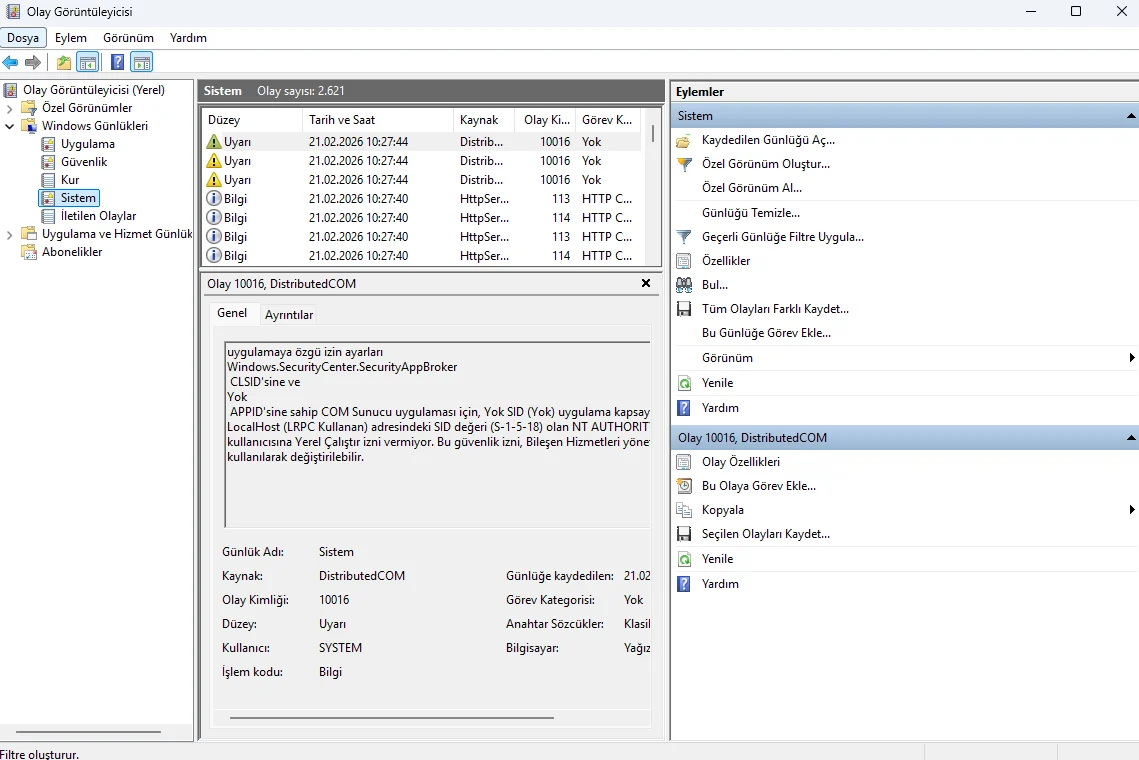Click the binoculars icon next to Bul
The height and width of the screenshot is (760, 1139).
(x=684, y=285)
